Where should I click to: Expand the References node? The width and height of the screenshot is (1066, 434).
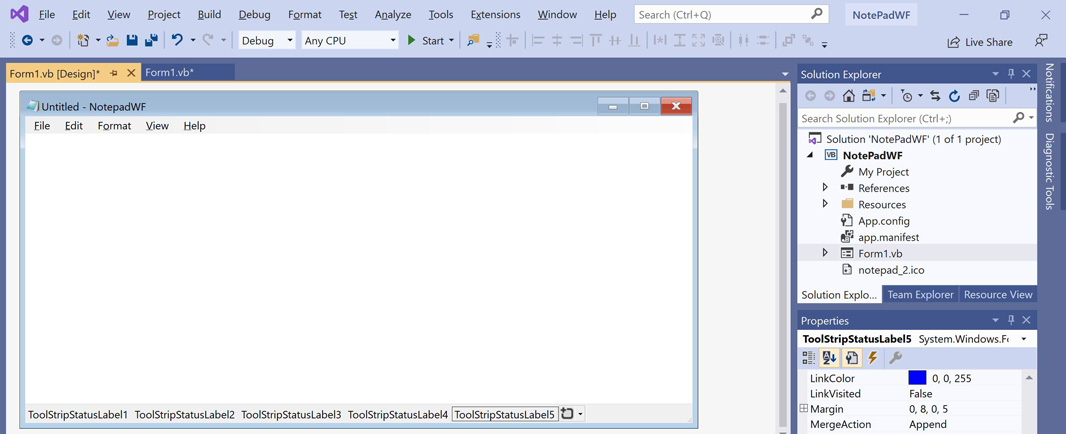tap(825, 188)
